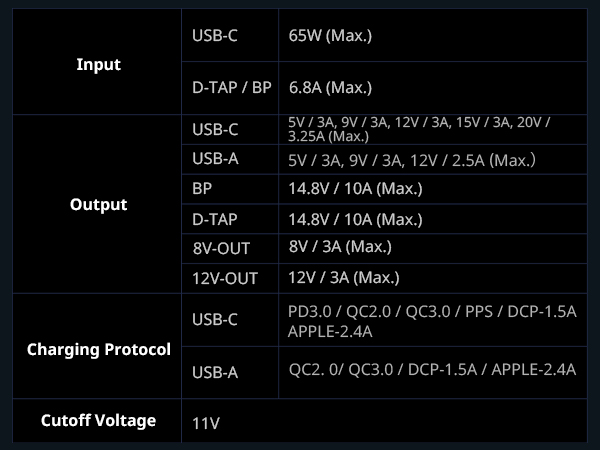Image resolution: width=600 pixels, height=450 pixels.
Task: Select the "65W (Max.)" value cell
Action: [x=329, y=36]
